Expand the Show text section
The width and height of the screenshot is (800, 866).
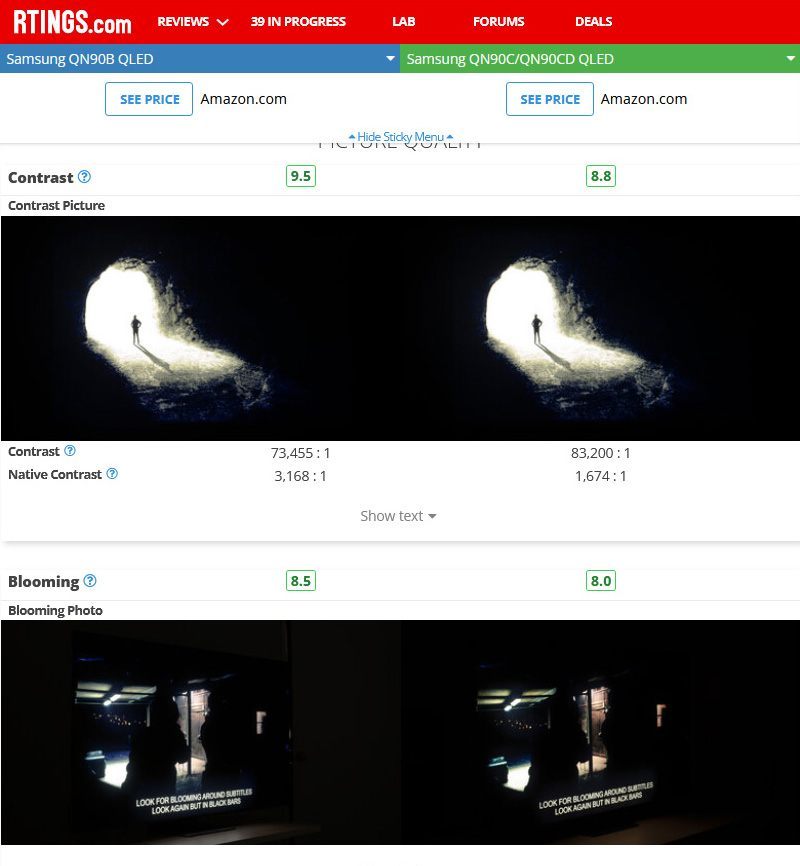[x=398, y=516]
